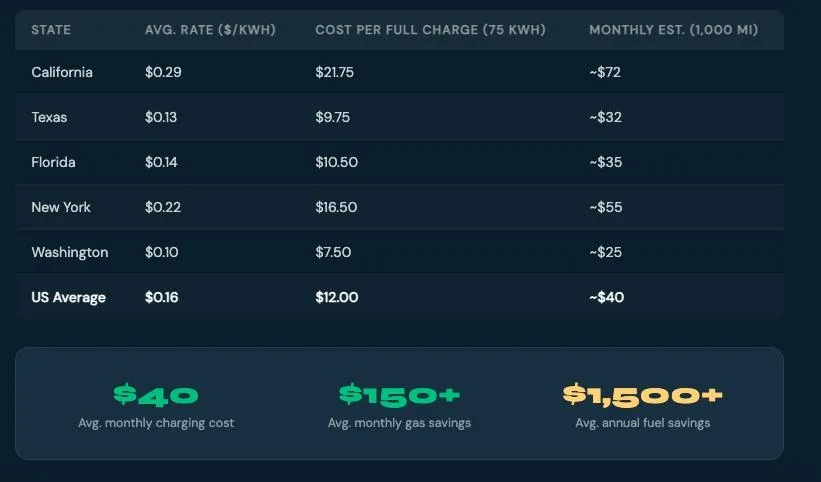Click Washington's $0.10 average rate
Image resolution: width=821 pixels, height=482 pixels.
pos(162,252)
